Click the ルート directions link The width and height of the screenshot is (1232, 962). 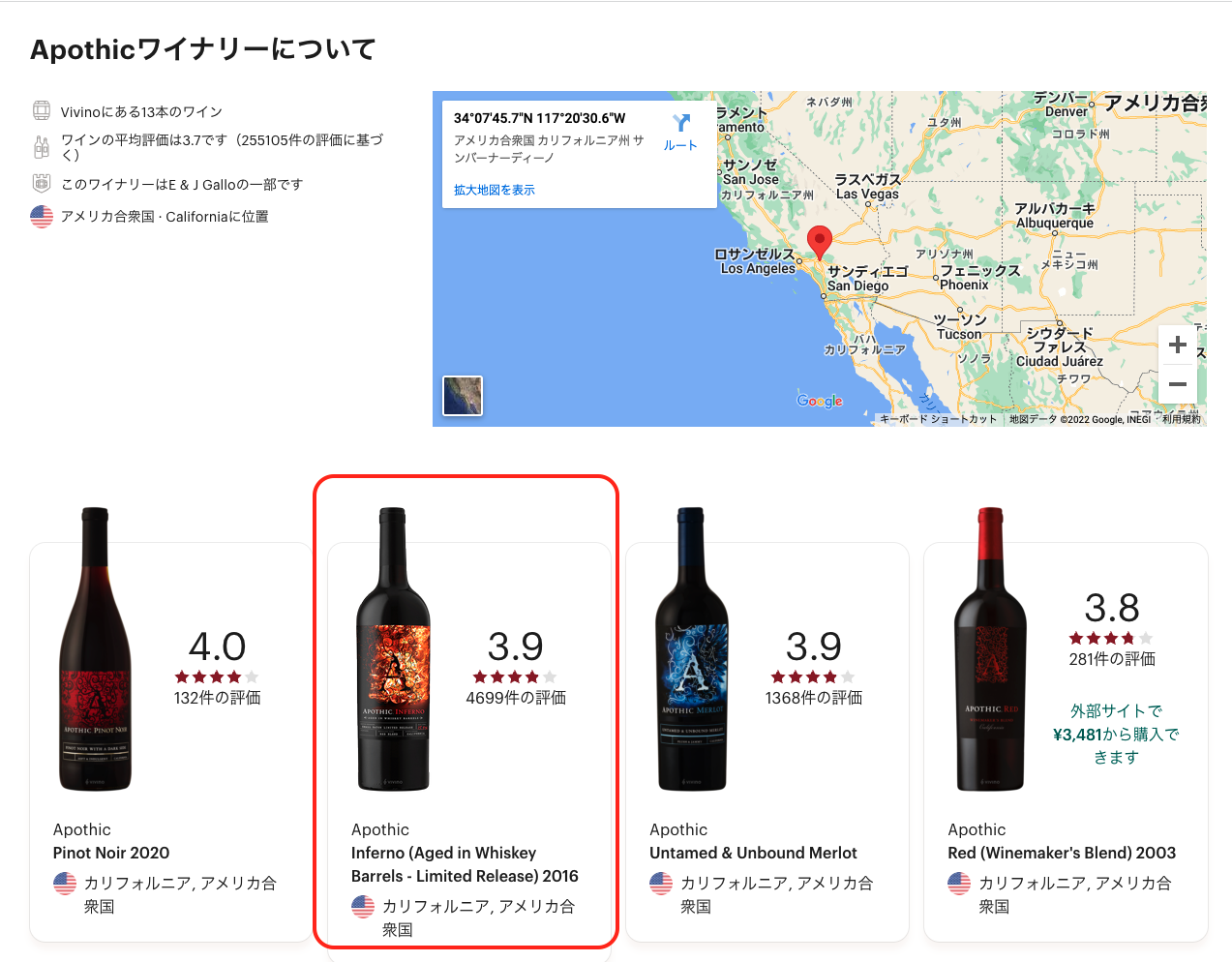[680, 145]
